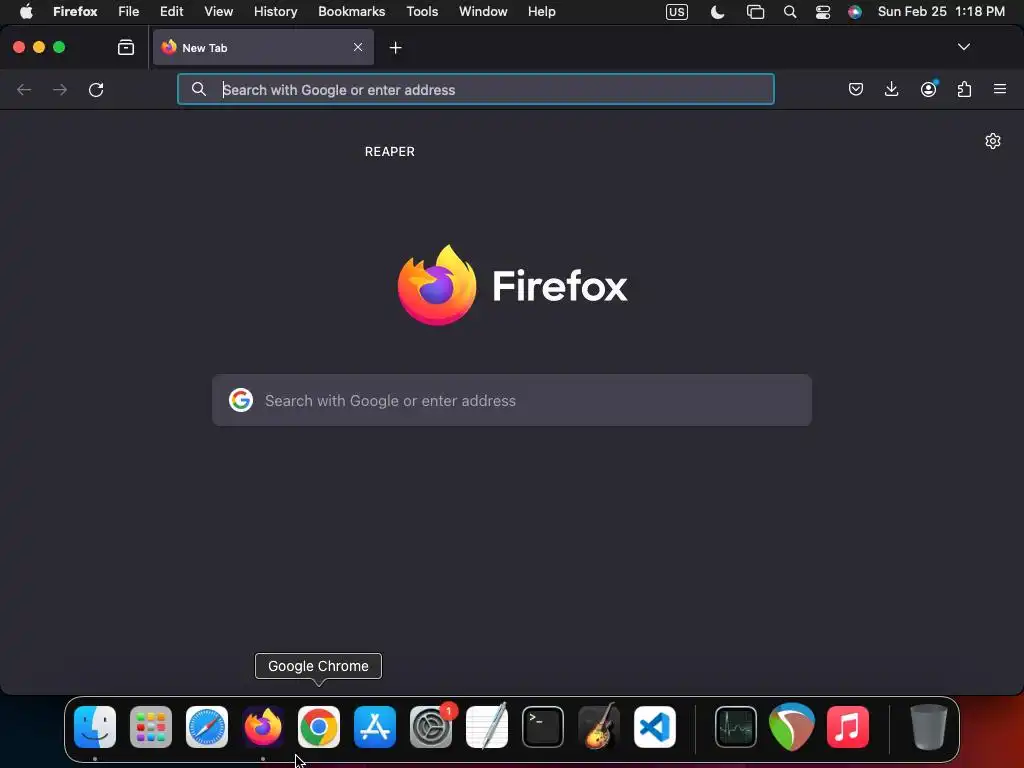Open the Apple menu

(26, 12)
